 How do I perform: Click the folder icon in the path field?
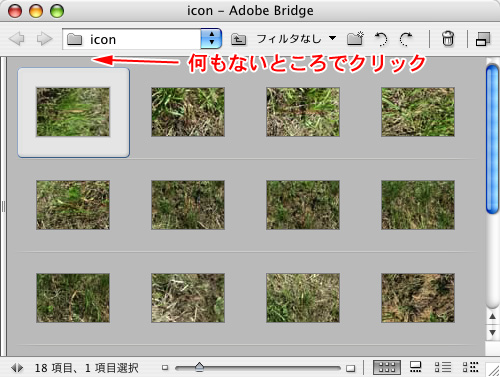pyautogui.click(x=74, y=39)
